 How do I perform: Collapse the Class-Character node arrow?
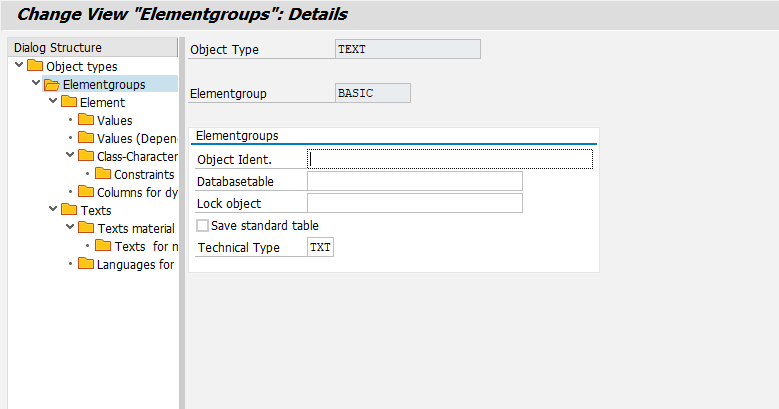[x=70, y=156]
